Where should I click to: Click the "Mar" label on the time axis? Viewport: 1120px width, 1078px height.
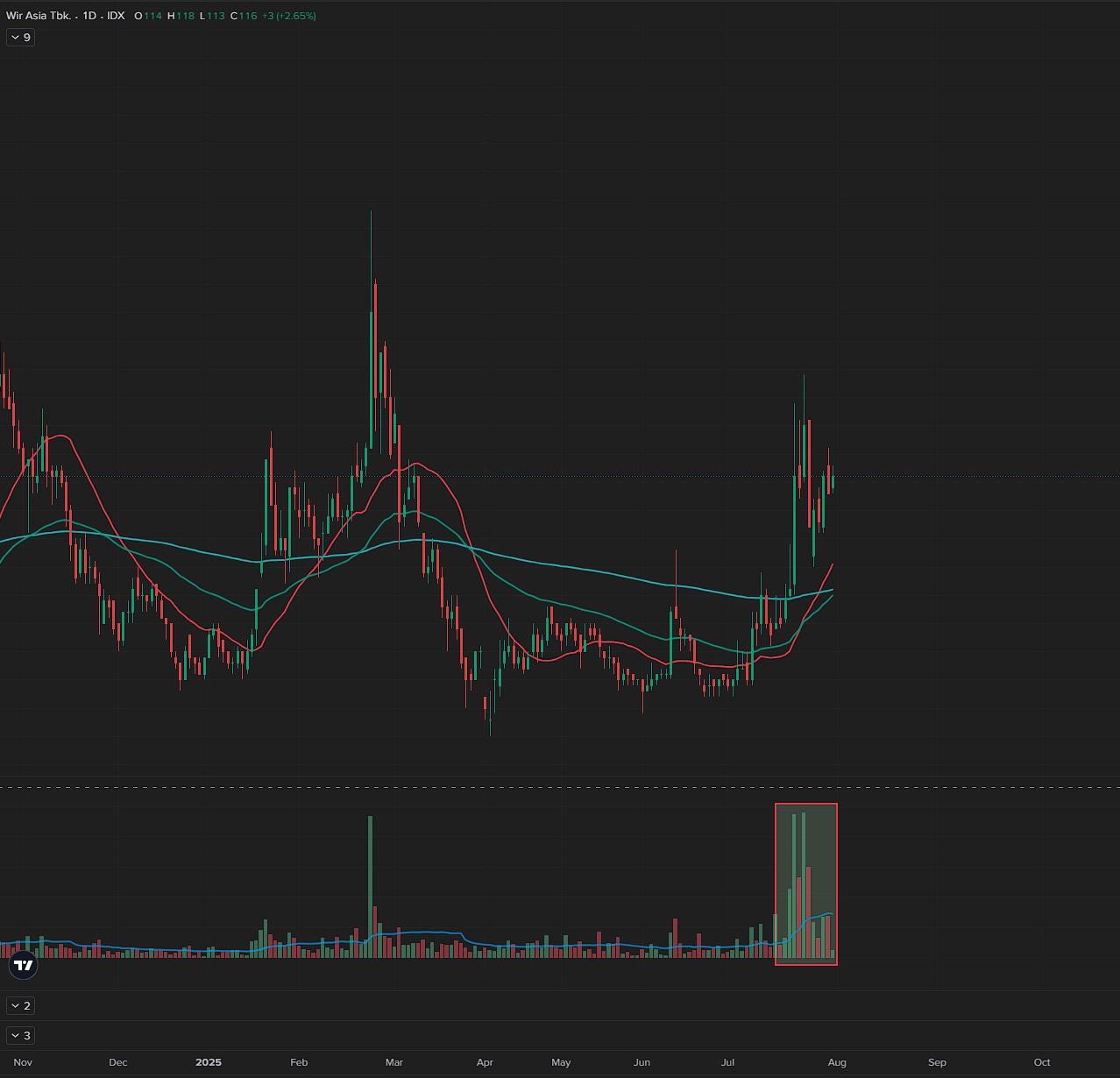pyautogui.click(x=394, y=1061)
